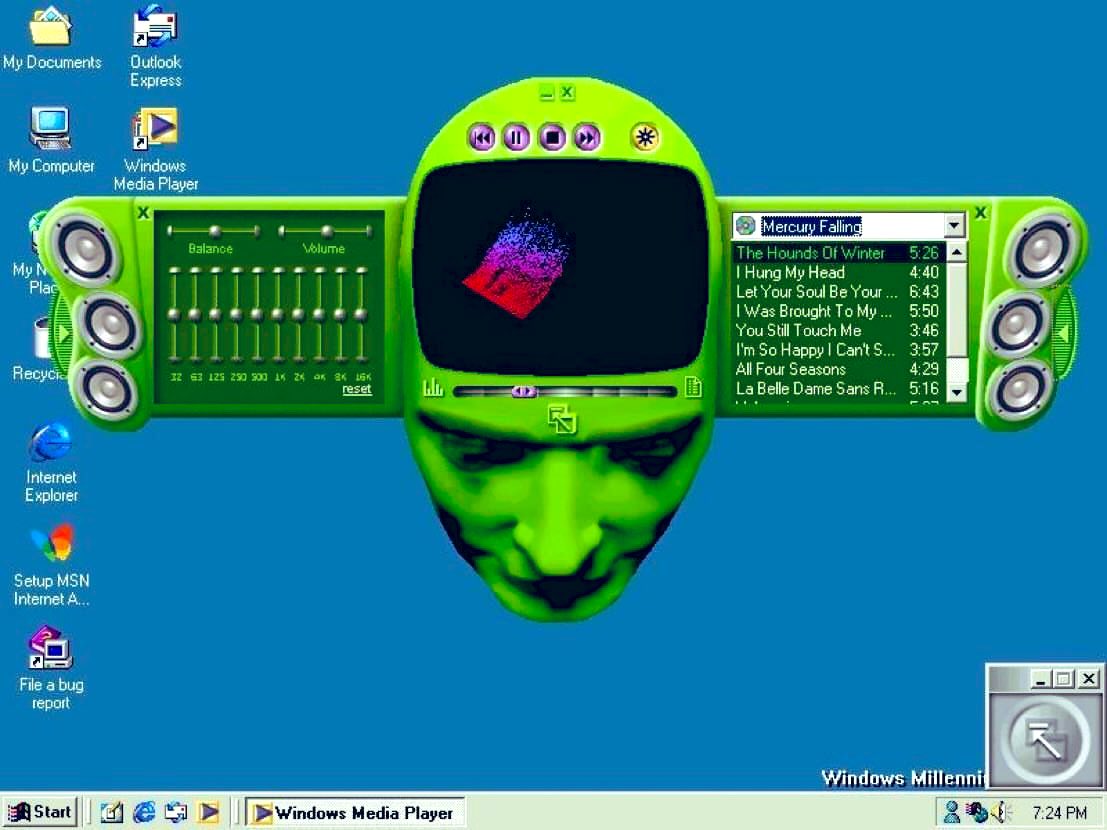
Task: Click the return to full mode icon
Action: pyautogui.click(x=562, y=419)
